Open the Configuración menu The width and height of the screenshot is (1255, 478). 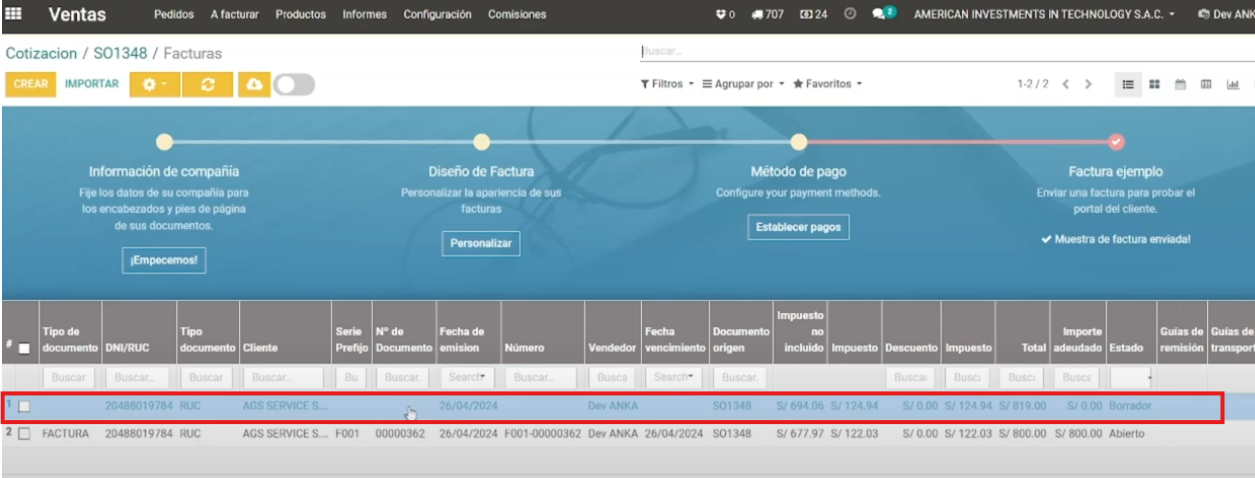pyautogui.click(x=437, y=15)
